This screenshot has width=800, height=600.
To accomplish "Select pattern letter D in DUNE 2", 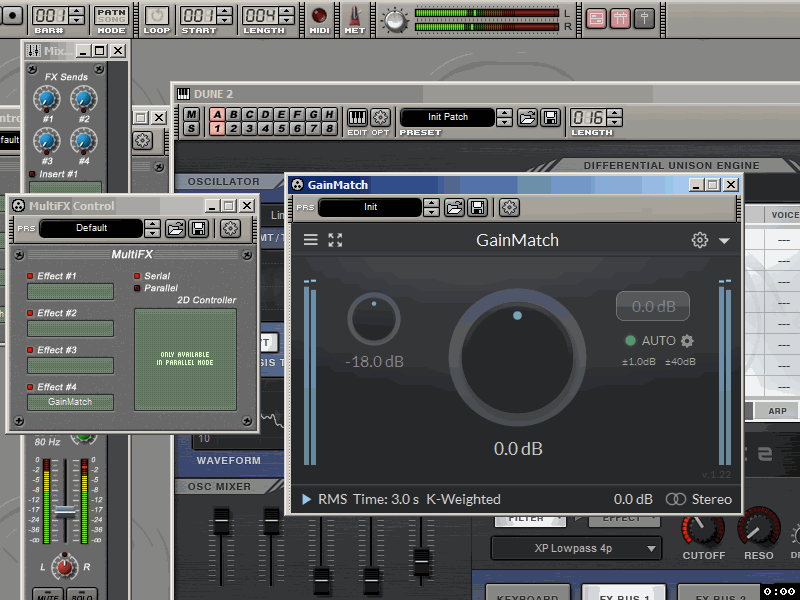I will (266, 114).
